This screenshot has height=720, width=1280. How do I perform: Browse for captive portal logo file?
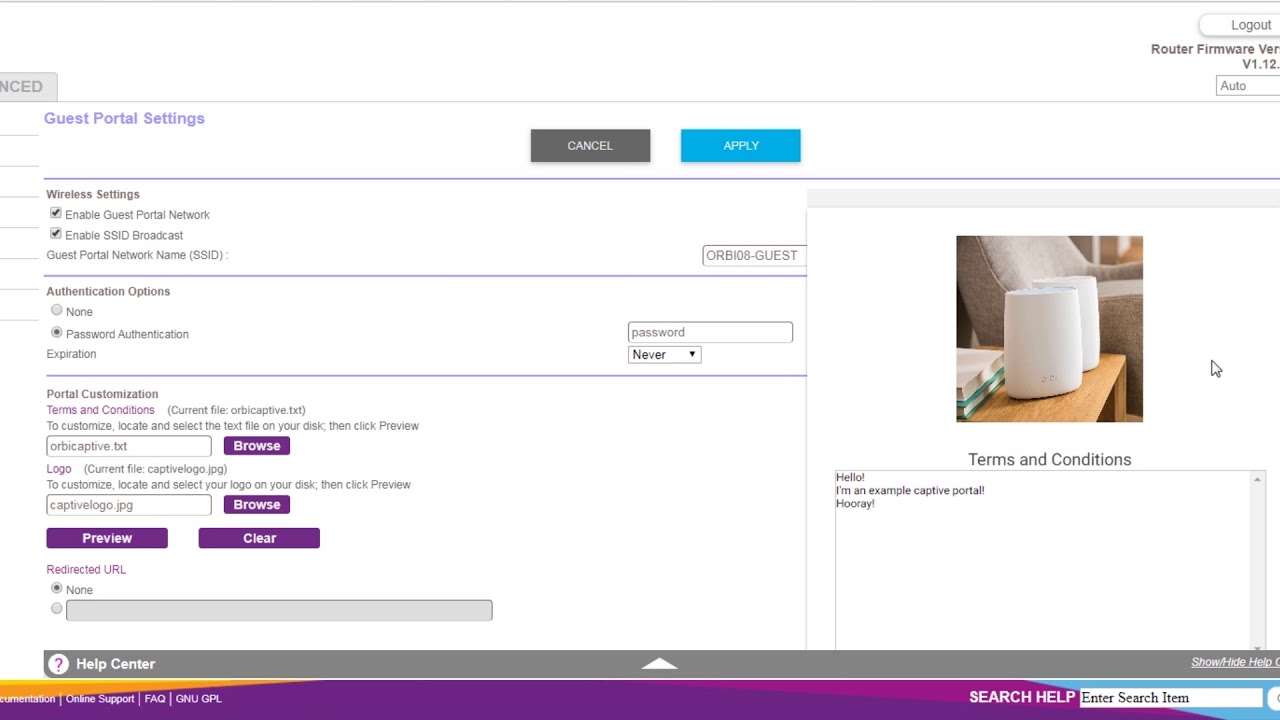[257, 505]
